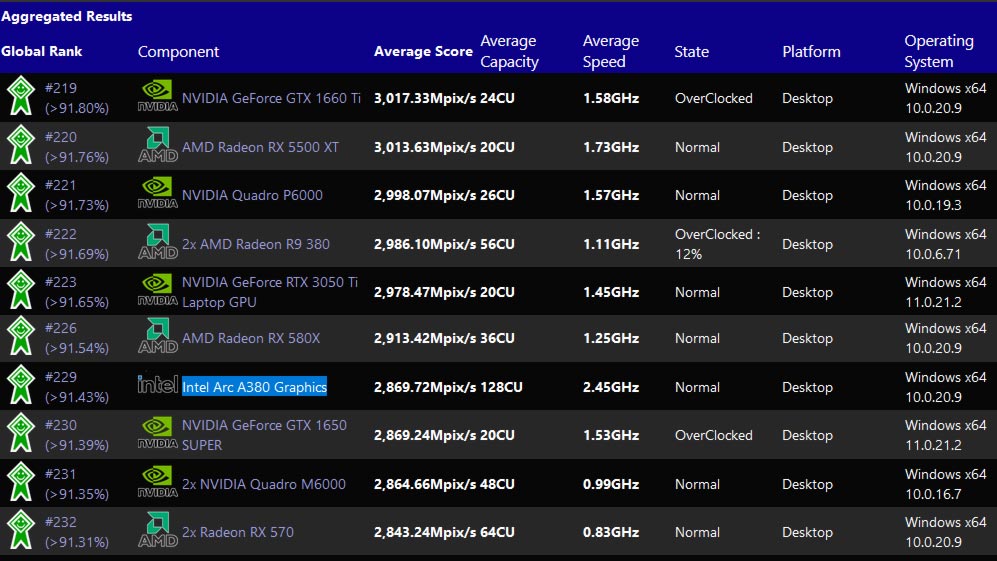Image resolution: width=997 pixels, height=561 pixels.
Task: Open the NVIDIA GeForce GTX 1660 Ti link
Action: coord(272,98)
